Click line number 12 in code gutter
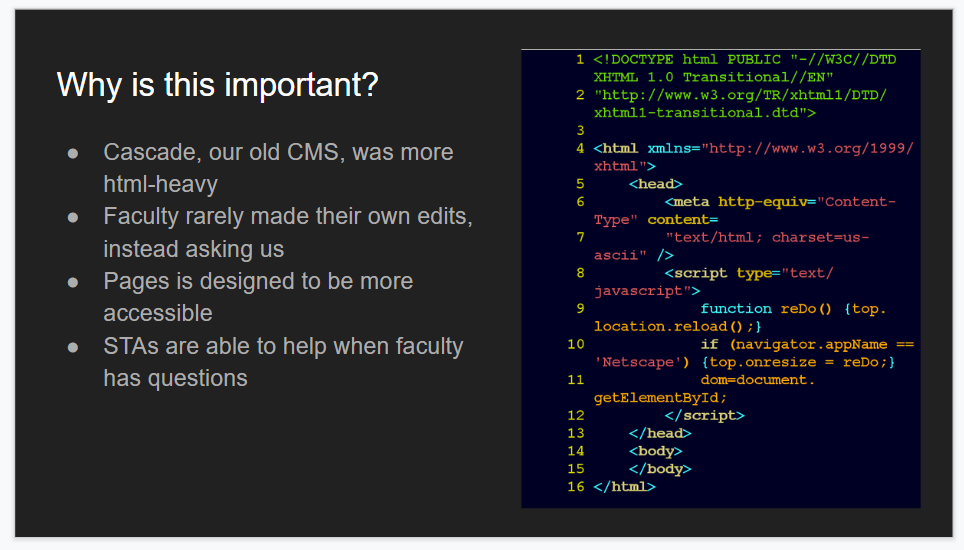Image resolution: width=964 pixels, height=550 pixels. [x=576, y=415]
